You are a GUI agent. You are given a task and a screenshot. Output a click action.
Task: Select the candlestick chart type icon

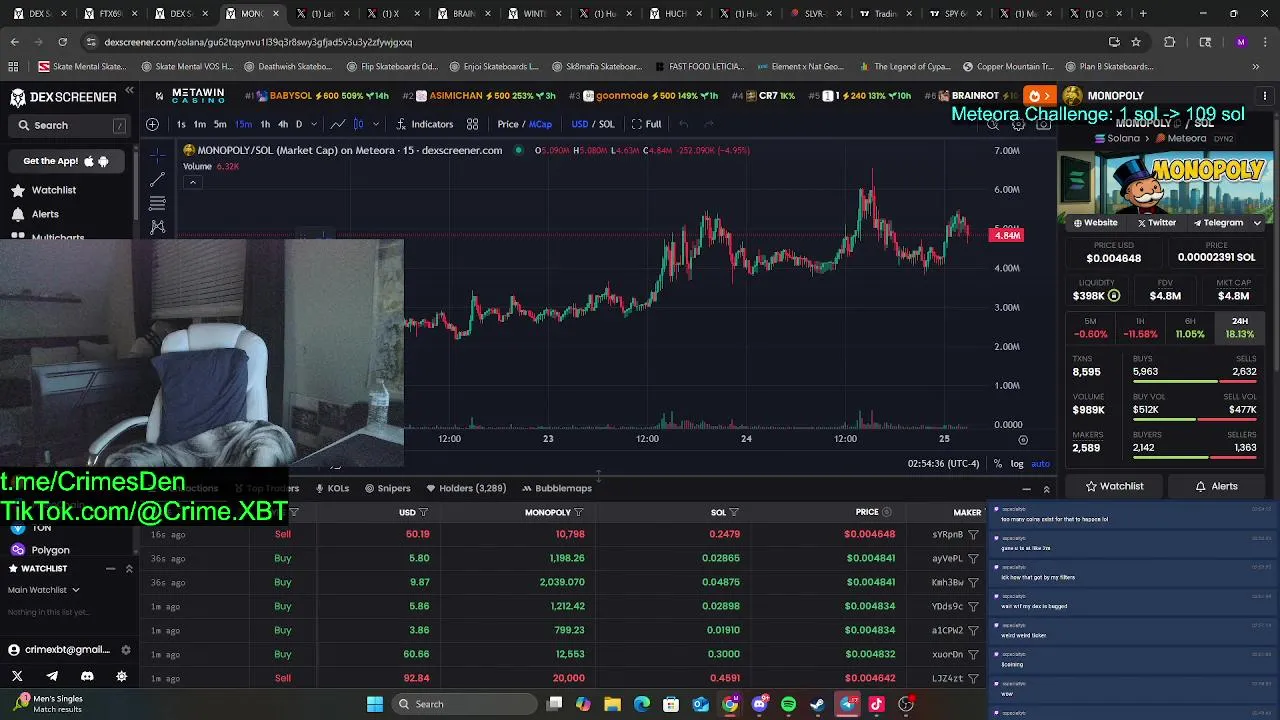(x=358, y=124)
